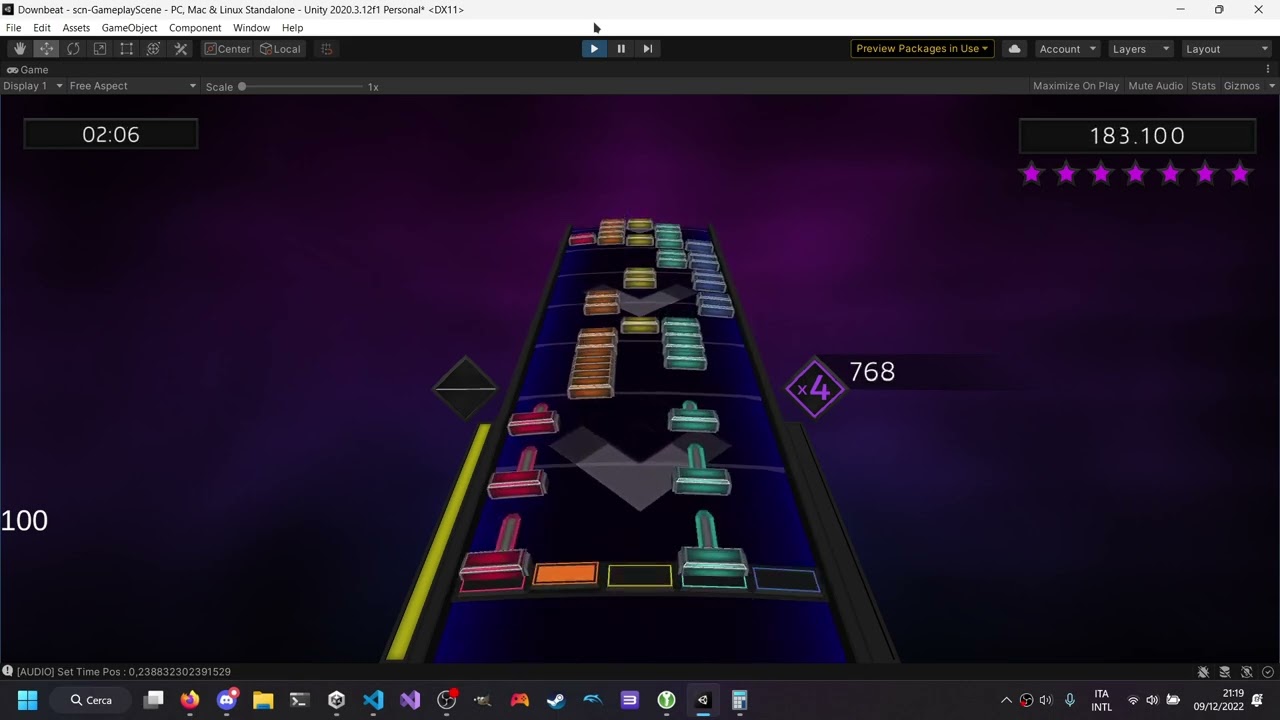The image size is (1280, 720).
Task: Open Window menu
Action: (x=251, y=28)
